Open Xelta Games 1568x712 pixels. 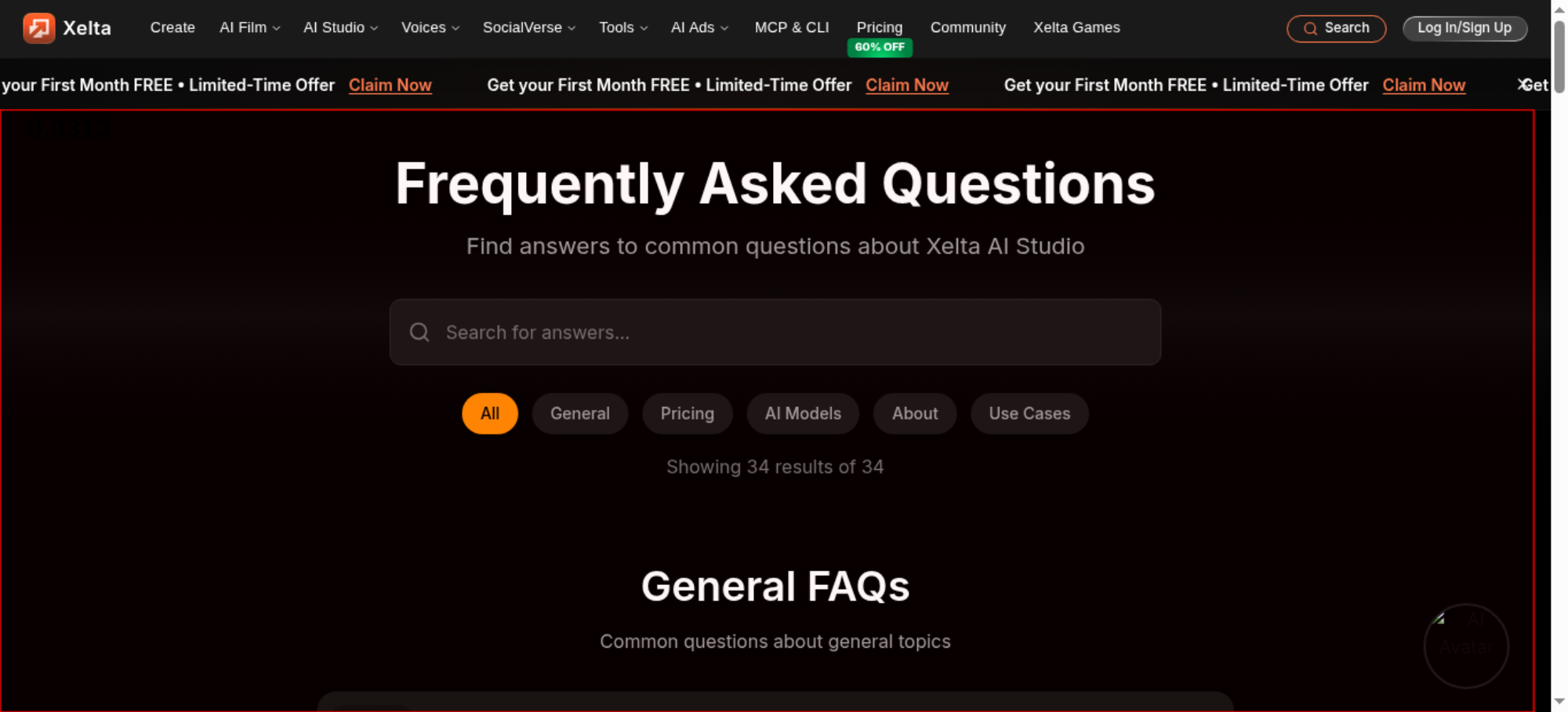click(x=1076, y=27)
